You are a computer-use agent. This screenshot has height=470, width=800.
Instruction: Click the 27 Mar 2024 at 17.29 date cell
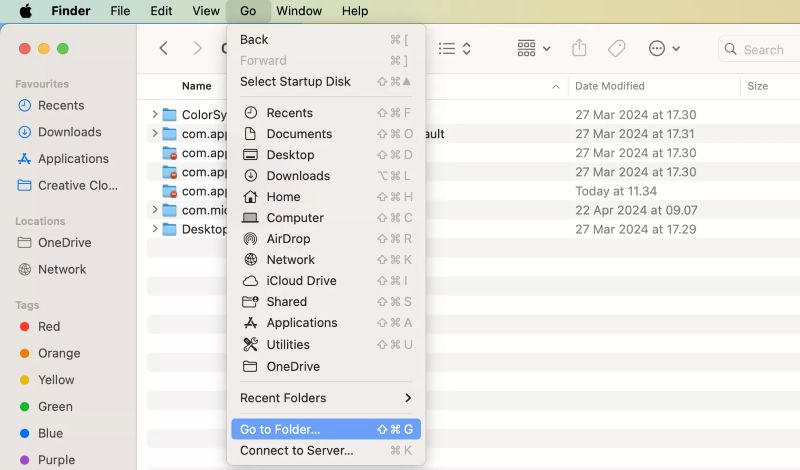(636, 229)
